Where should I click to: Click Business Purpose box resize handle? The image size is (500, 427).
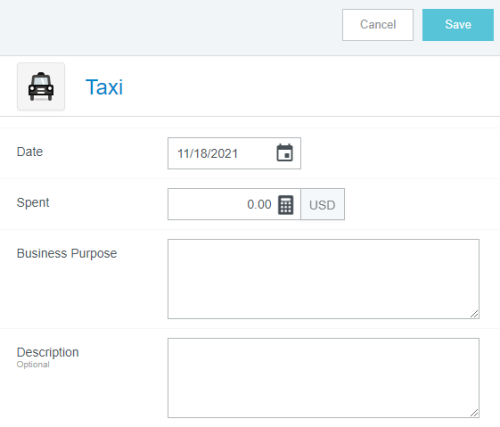[x=475, y=314]
